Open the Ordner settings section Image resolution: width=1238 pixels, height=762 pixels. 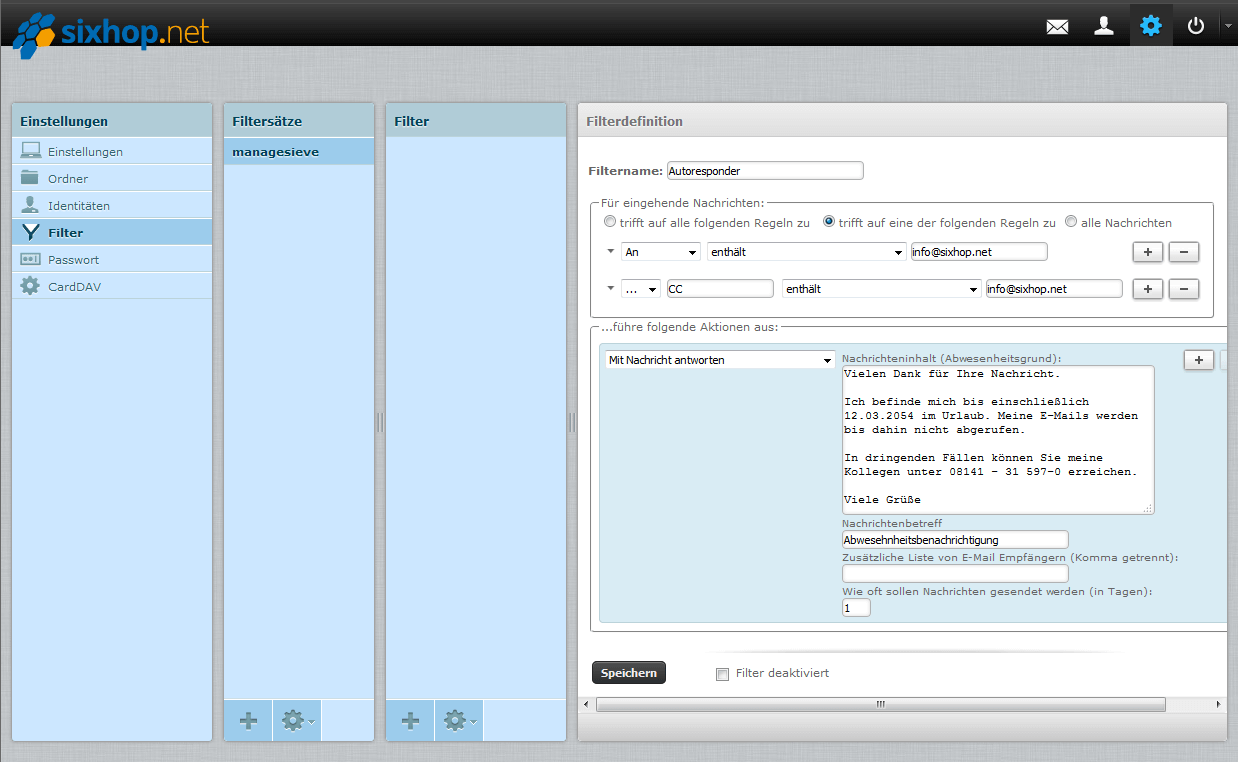[112, 179]
